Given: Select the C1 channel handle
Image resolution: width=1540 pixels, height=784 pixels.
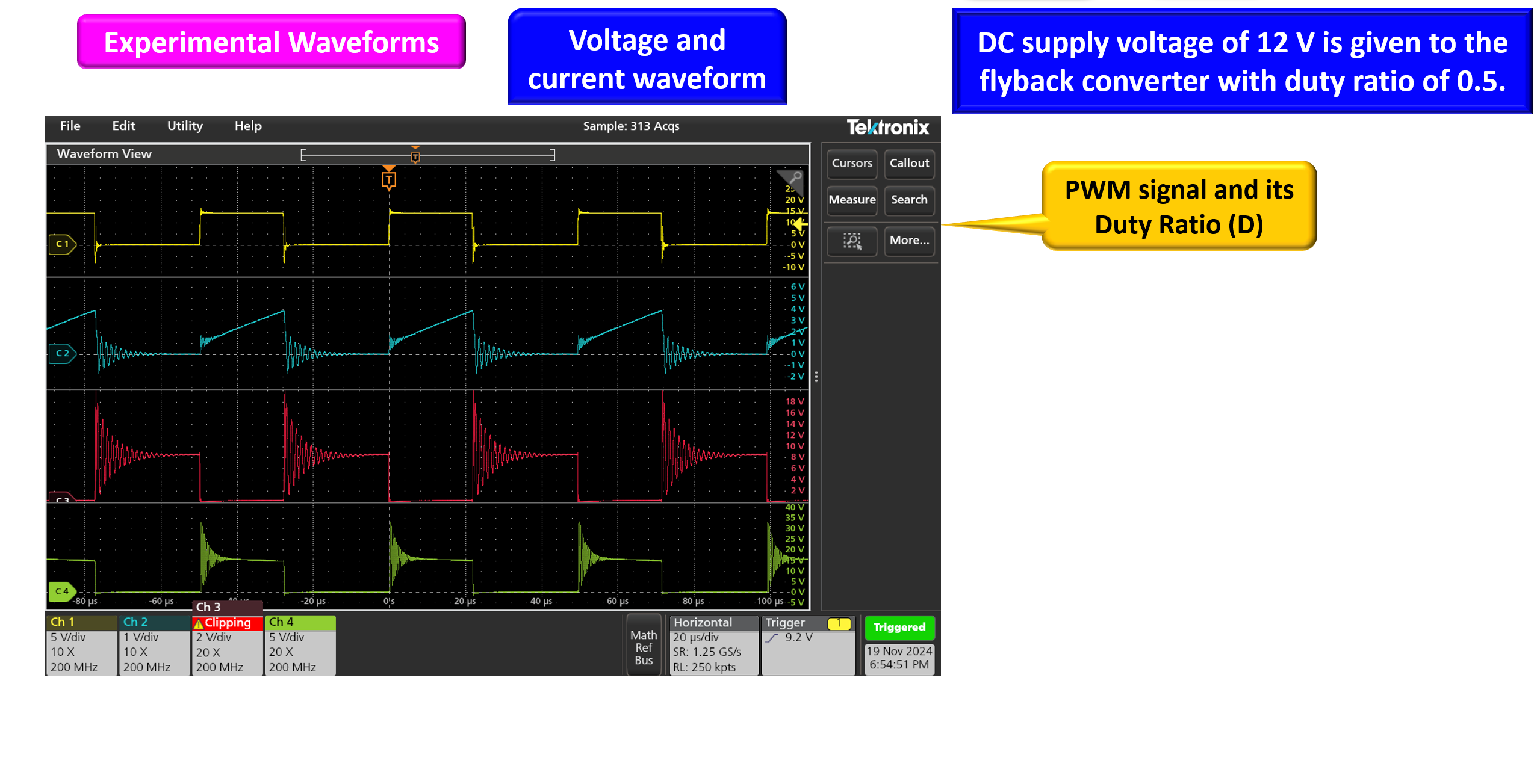Looking at the screenshot, I should (62, 244).
